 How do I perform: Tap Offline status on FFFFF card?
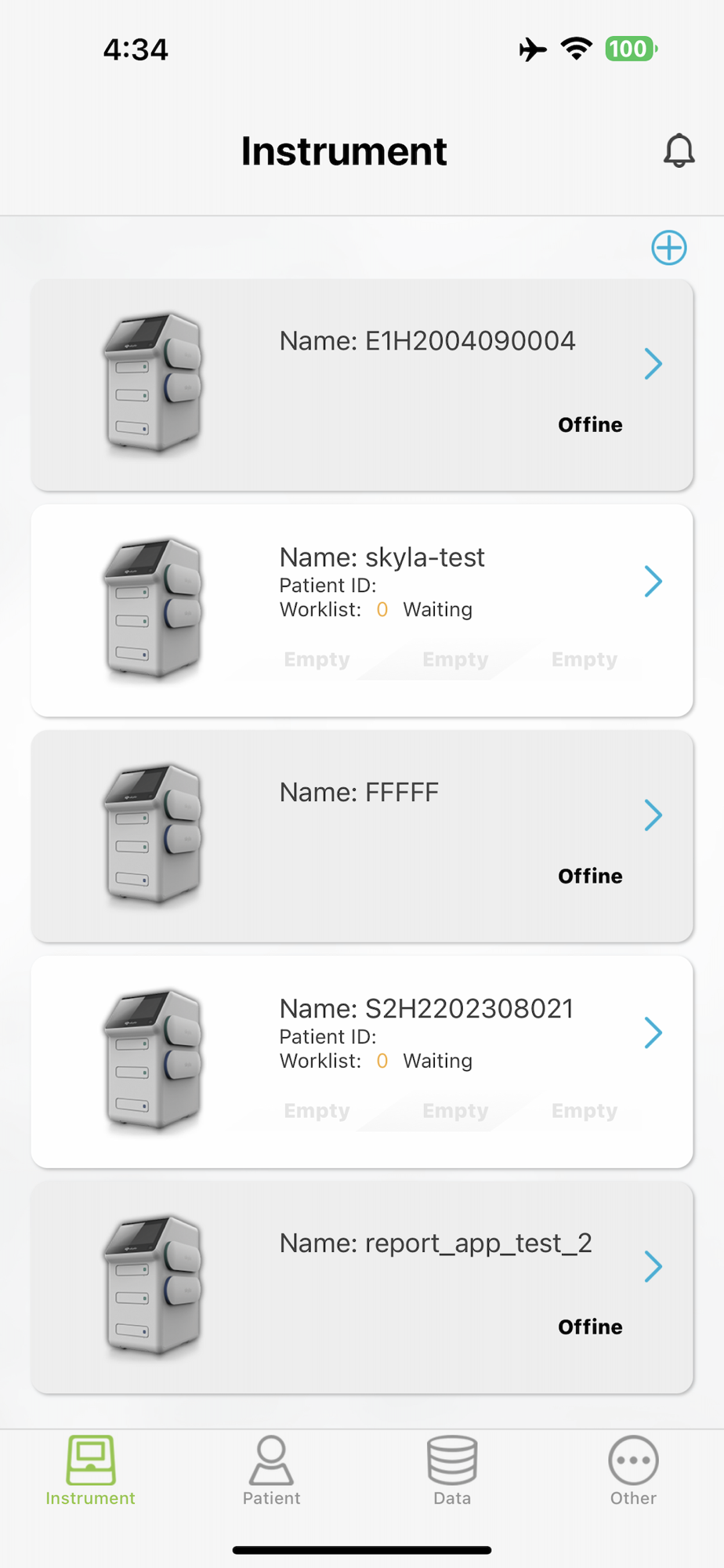click(x=590, y=876)
